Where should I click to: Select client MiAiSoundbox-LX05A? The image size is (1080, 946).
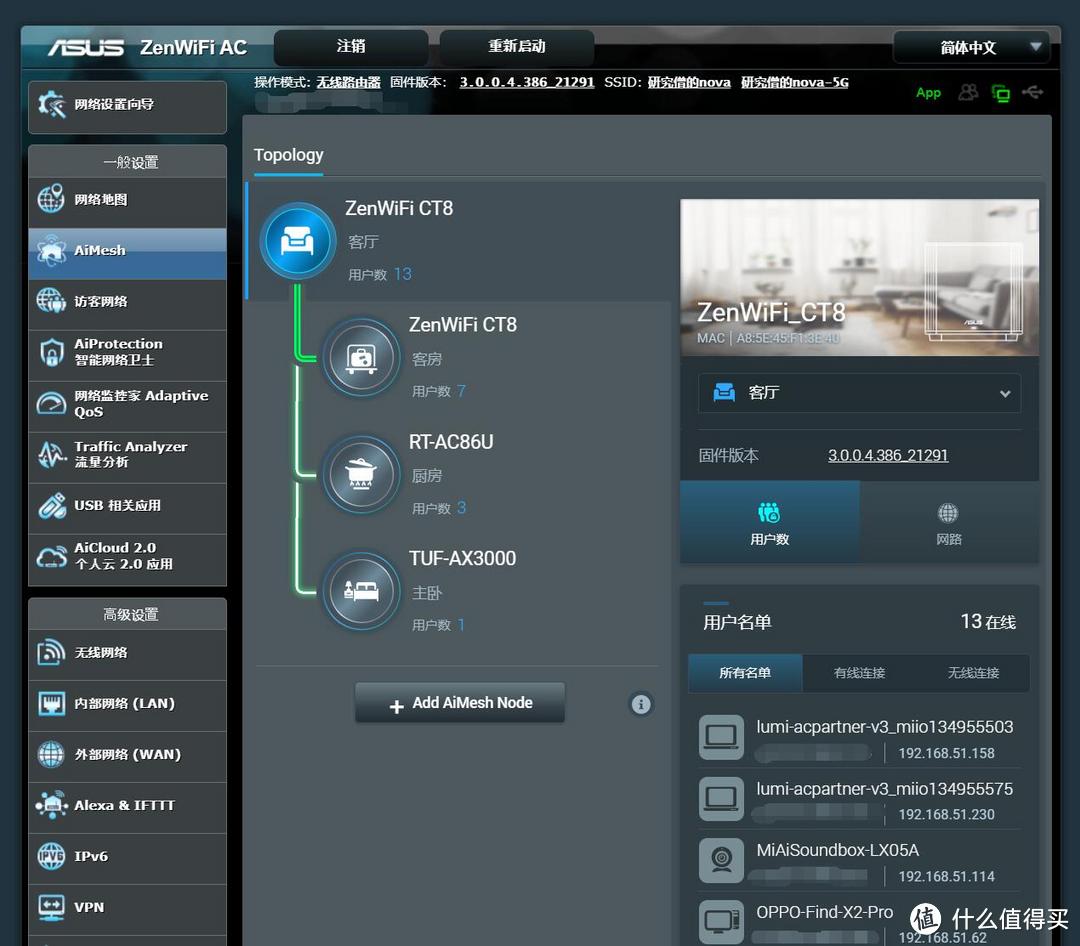coord(838,851)
